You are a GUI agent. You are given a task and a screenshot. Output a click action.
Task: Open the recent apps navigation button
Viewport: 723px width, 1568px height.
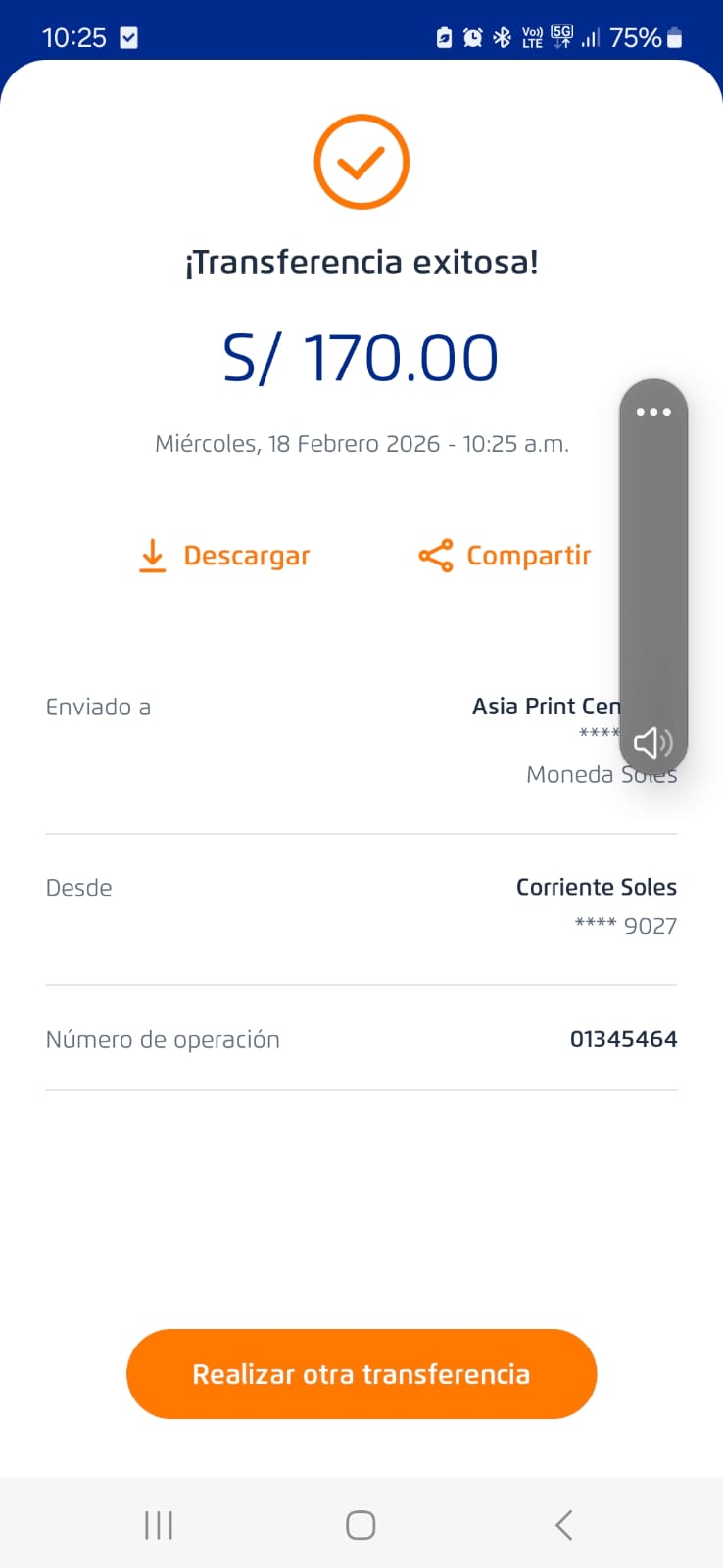tap(159, 1525)
